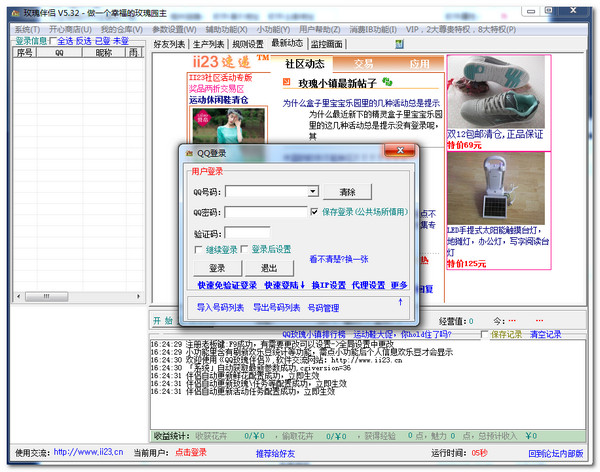Expand 快速登陆 dropdown link
The height and width of the screenshot is (472, 600).
tap(285, 285)
